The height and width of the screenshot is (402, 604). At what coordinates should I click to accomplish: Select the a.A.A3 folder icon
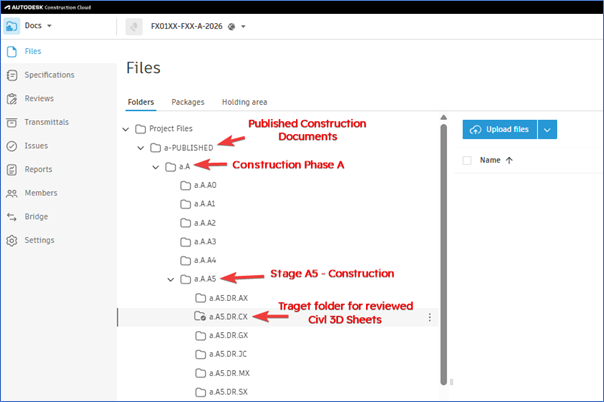click(185, 242)
